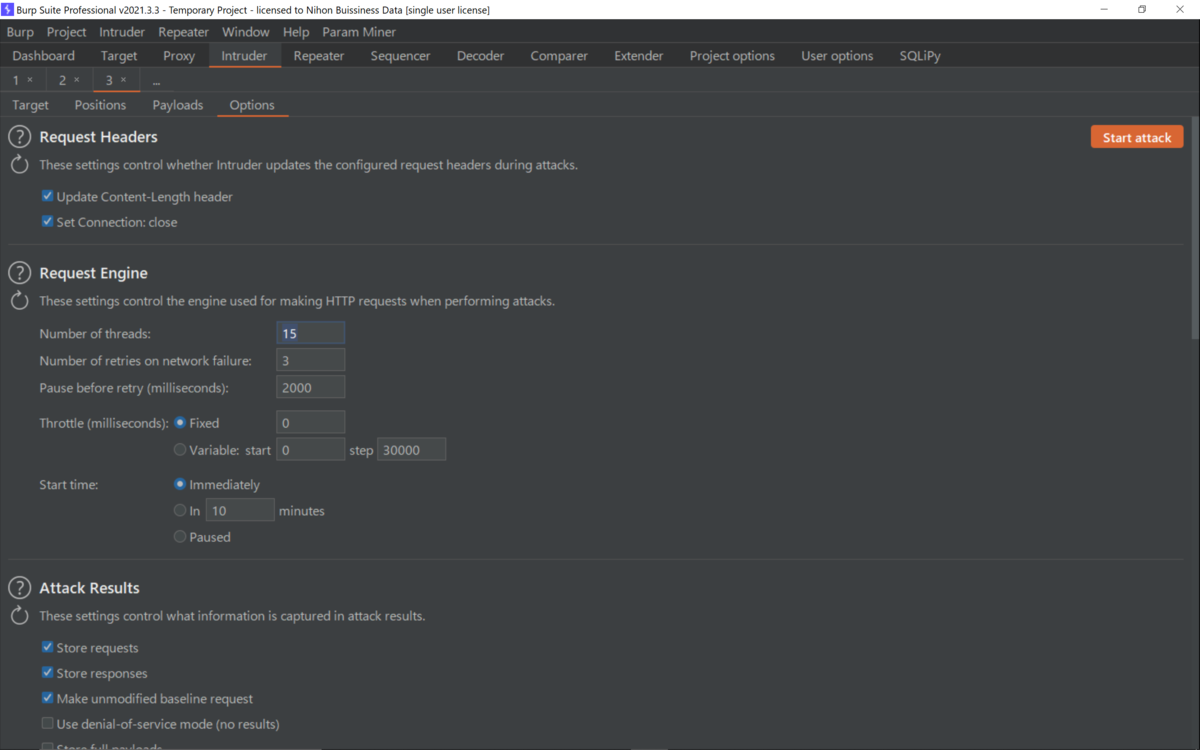Open the Project menu
The width and height of the screenshot is (1200, 750).
(x=67, y=32)
